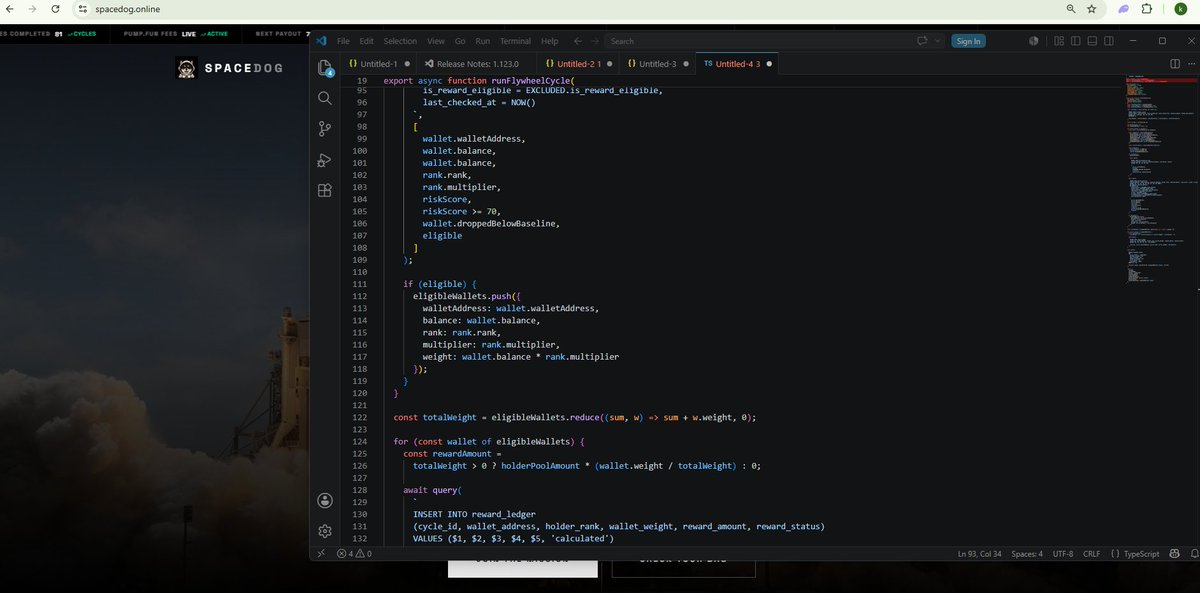Open the editor More Actions ellipsis
Screen dimensions: 1200x593
click(x=1190, y=63)
